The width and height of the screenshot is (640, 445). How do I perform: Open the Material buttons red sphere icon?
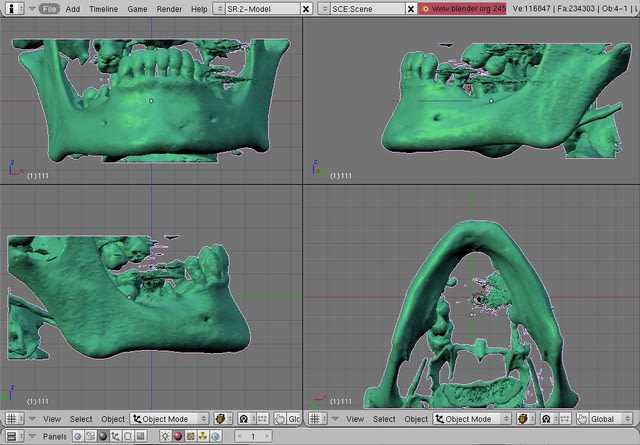tap(178, 436)
